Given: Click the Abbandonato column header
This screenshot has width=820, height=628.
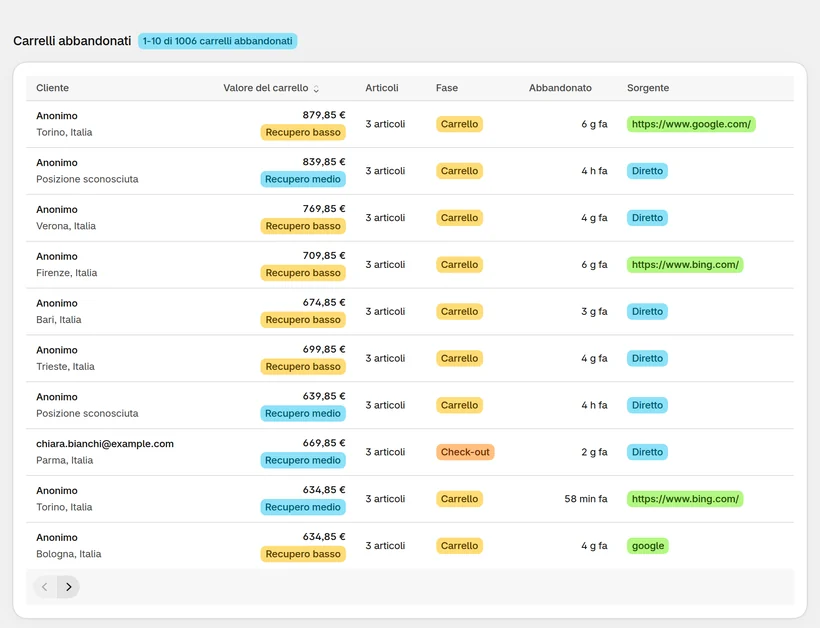Looking at the screenshot, I should click(x=560, y=88).
